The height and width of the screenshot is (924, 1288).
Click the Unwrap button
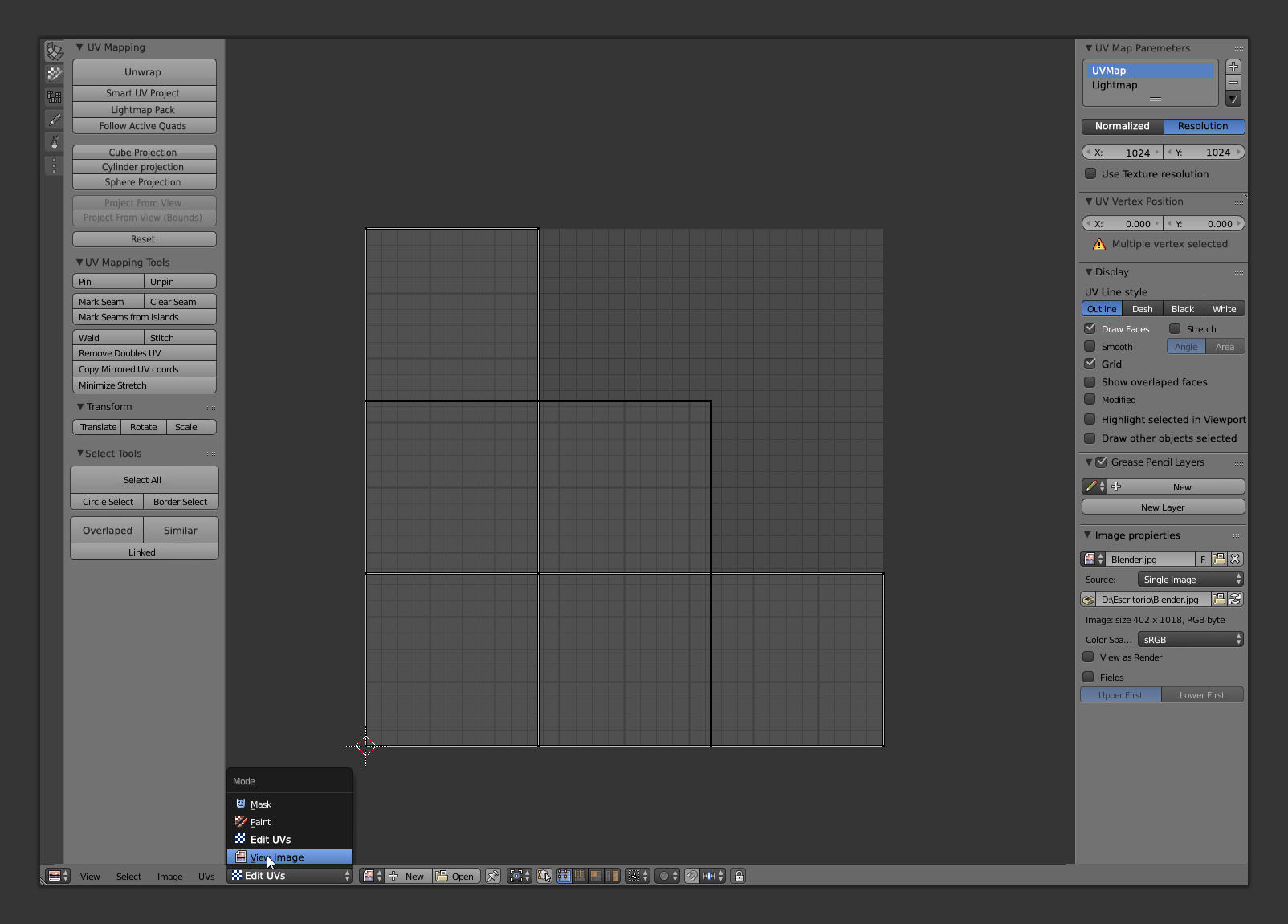click(144, 72)
